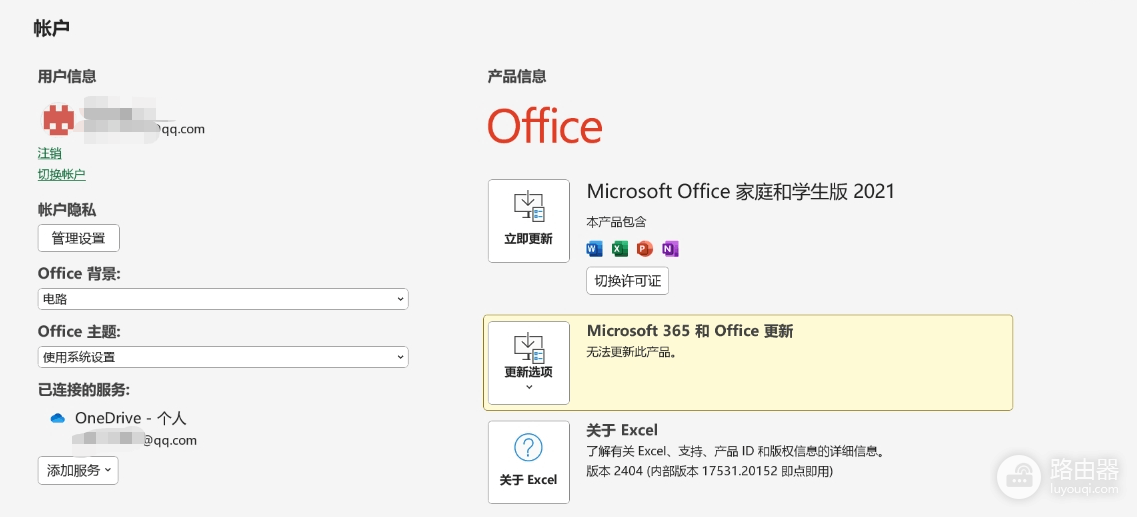The height and width of the screenshot is (517, 1137).
Task: Click the 帐户隐私 heading
Action: pos(67,210)
